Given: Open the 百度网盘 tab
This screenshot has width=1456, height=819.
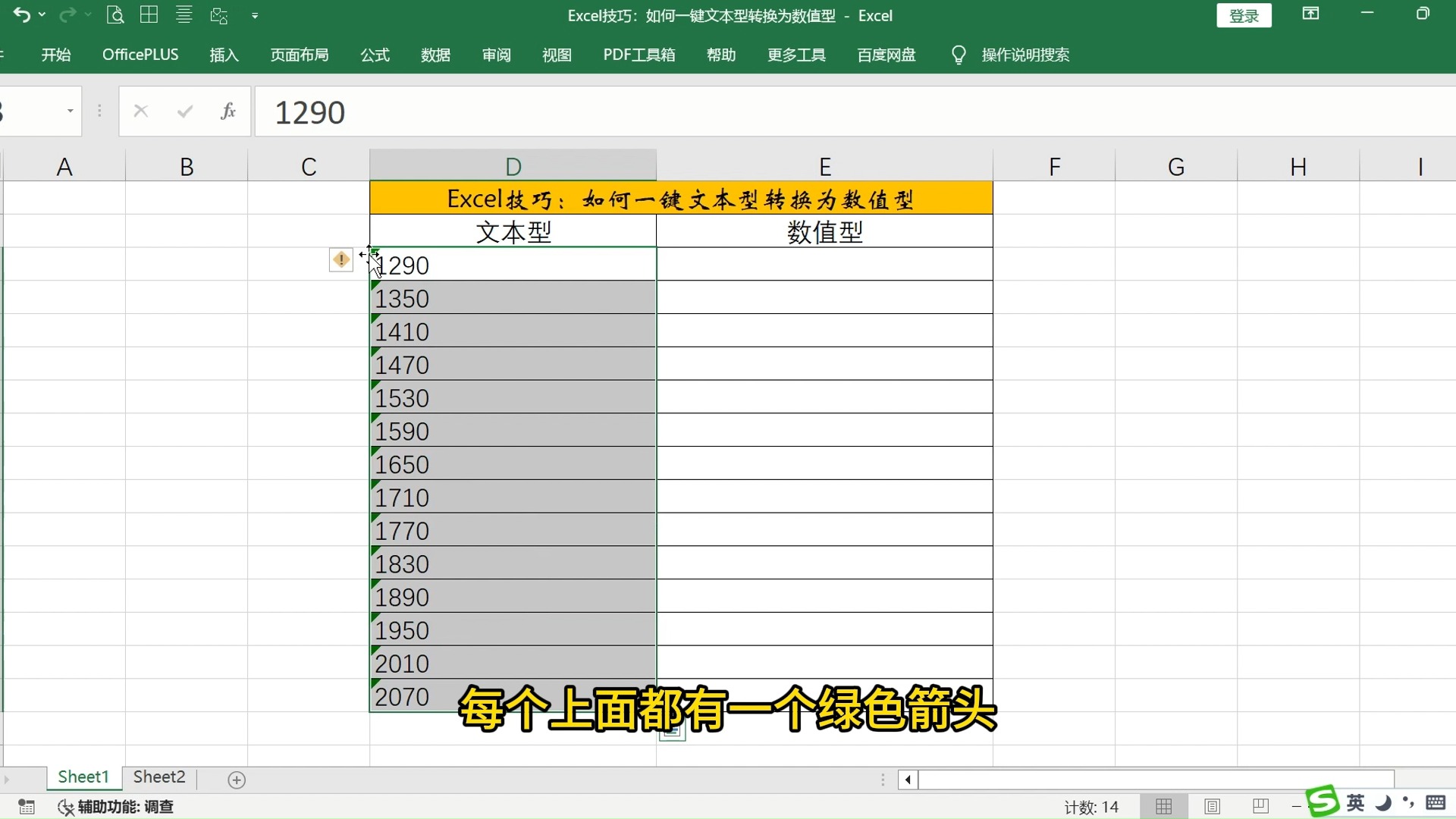Looking at the screenshot, I should (x=886, y=55).
